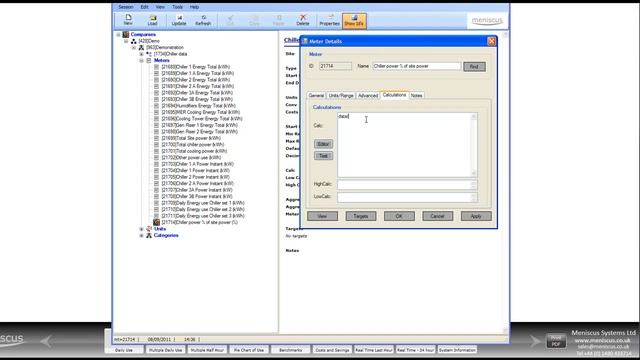640x360 pixels.
Task: Click icon of Chiller power % of site power meter
Action: click(x=157, y=222)
